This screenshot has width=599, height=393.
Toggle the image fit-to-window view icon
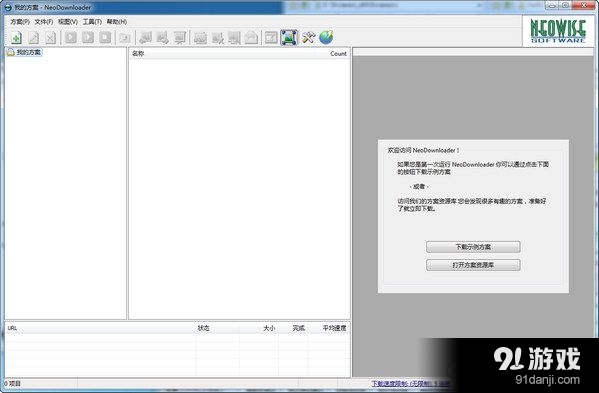(289, 37)
